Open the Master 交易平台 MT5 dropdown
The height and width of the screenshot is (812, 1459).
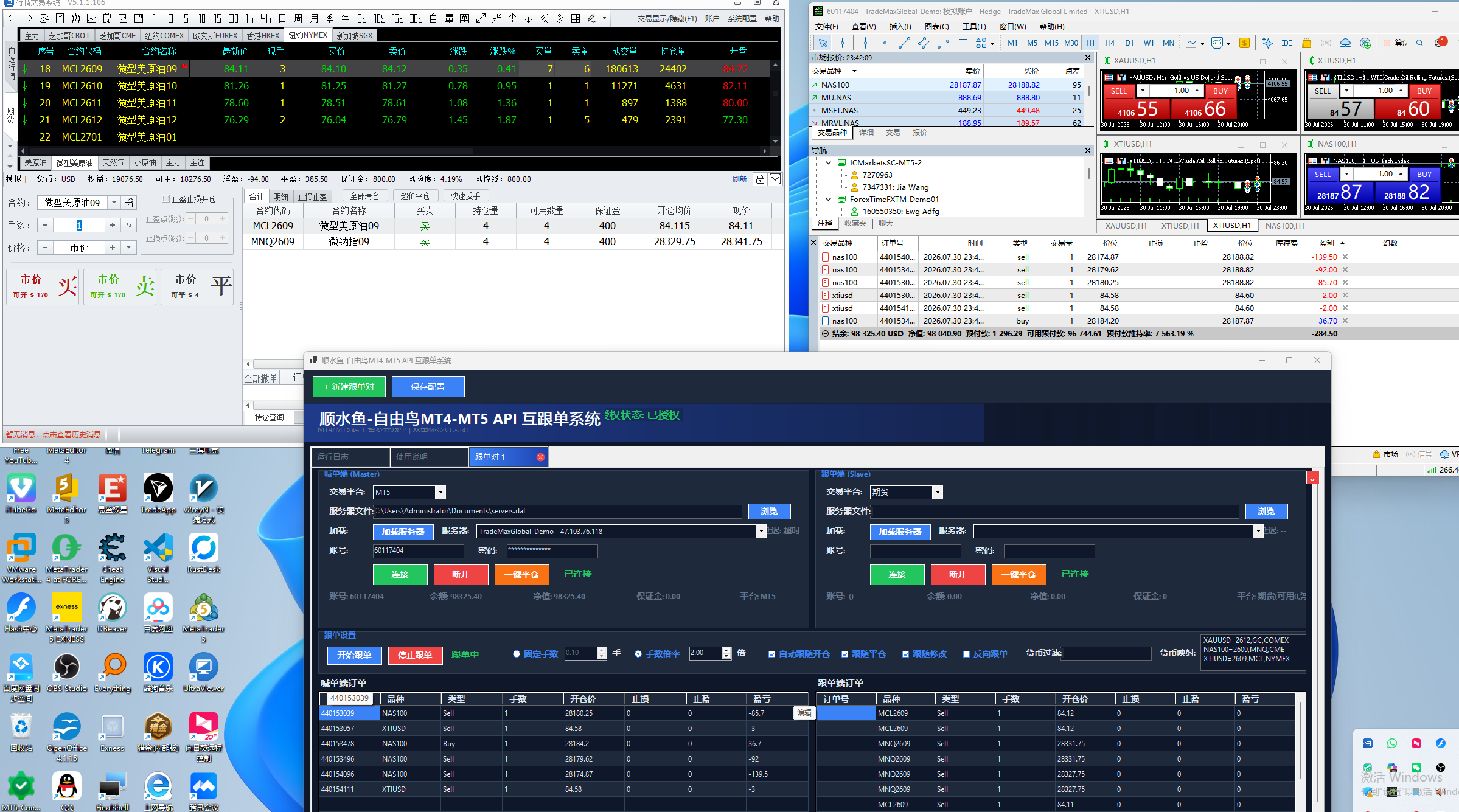click(440, 492)
